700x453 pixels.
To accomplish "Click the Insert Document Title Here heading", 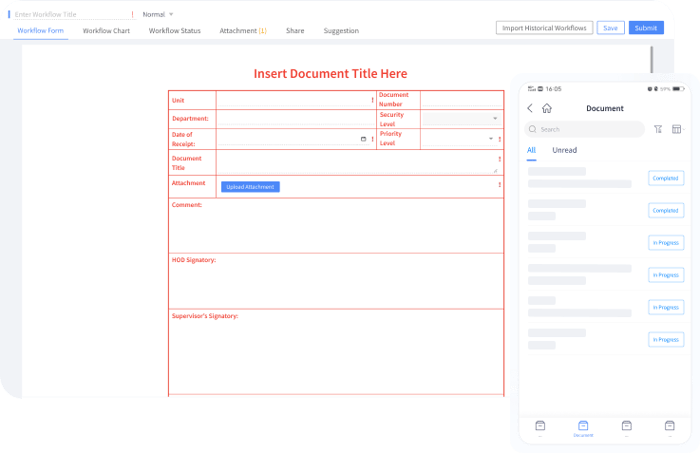I will [x=330, y=73].
